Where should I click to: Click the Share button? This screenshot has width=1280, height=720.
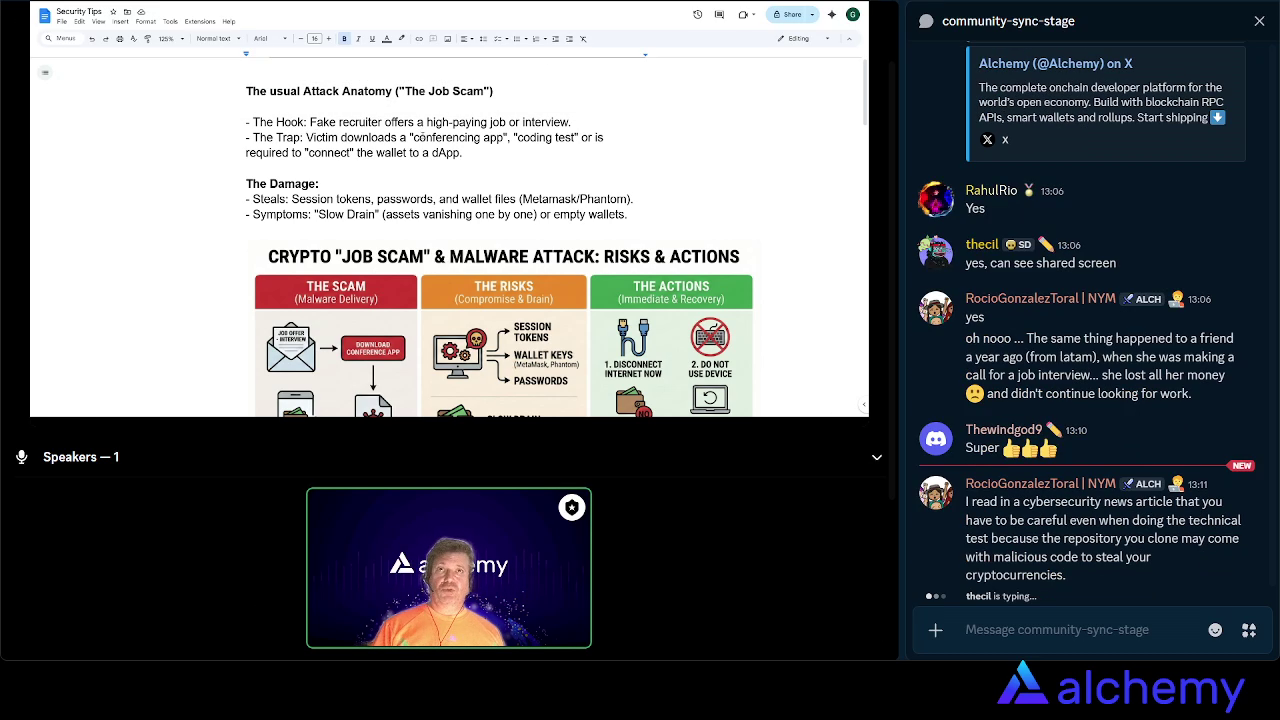(790, 14)
